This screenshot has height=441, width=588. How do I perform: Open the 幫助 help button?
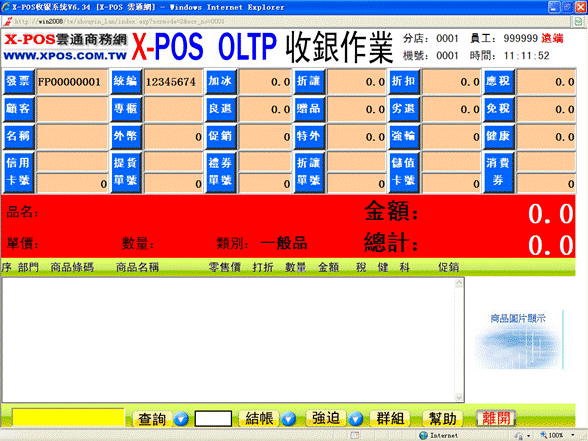[x=442, y=418]
